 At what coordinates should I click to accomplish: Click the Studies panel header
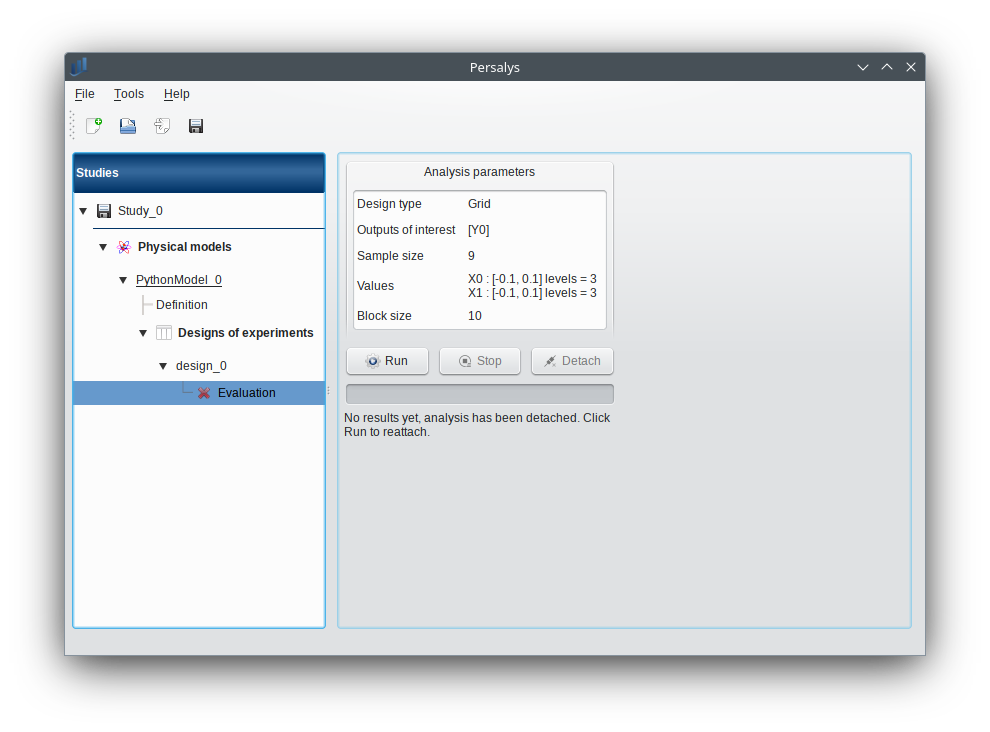pos(199,173)
